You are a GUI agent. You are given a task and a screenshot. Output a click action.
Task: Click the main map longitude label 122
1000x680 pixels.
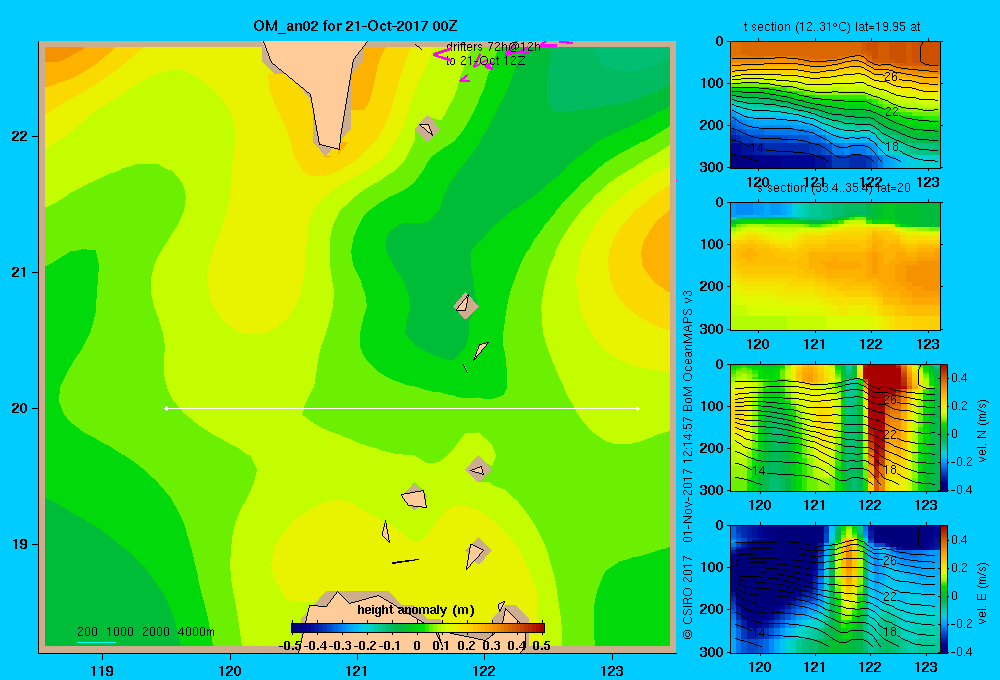tap(484, 670)
